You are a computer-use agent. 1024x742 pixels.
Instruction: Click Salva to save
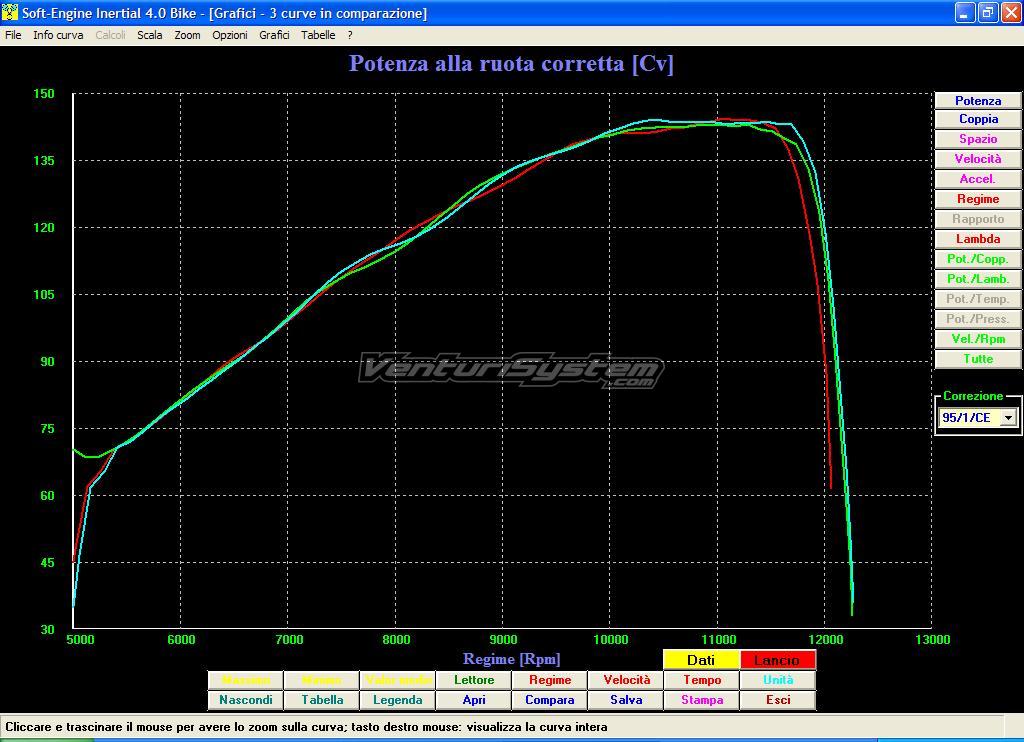626,700
